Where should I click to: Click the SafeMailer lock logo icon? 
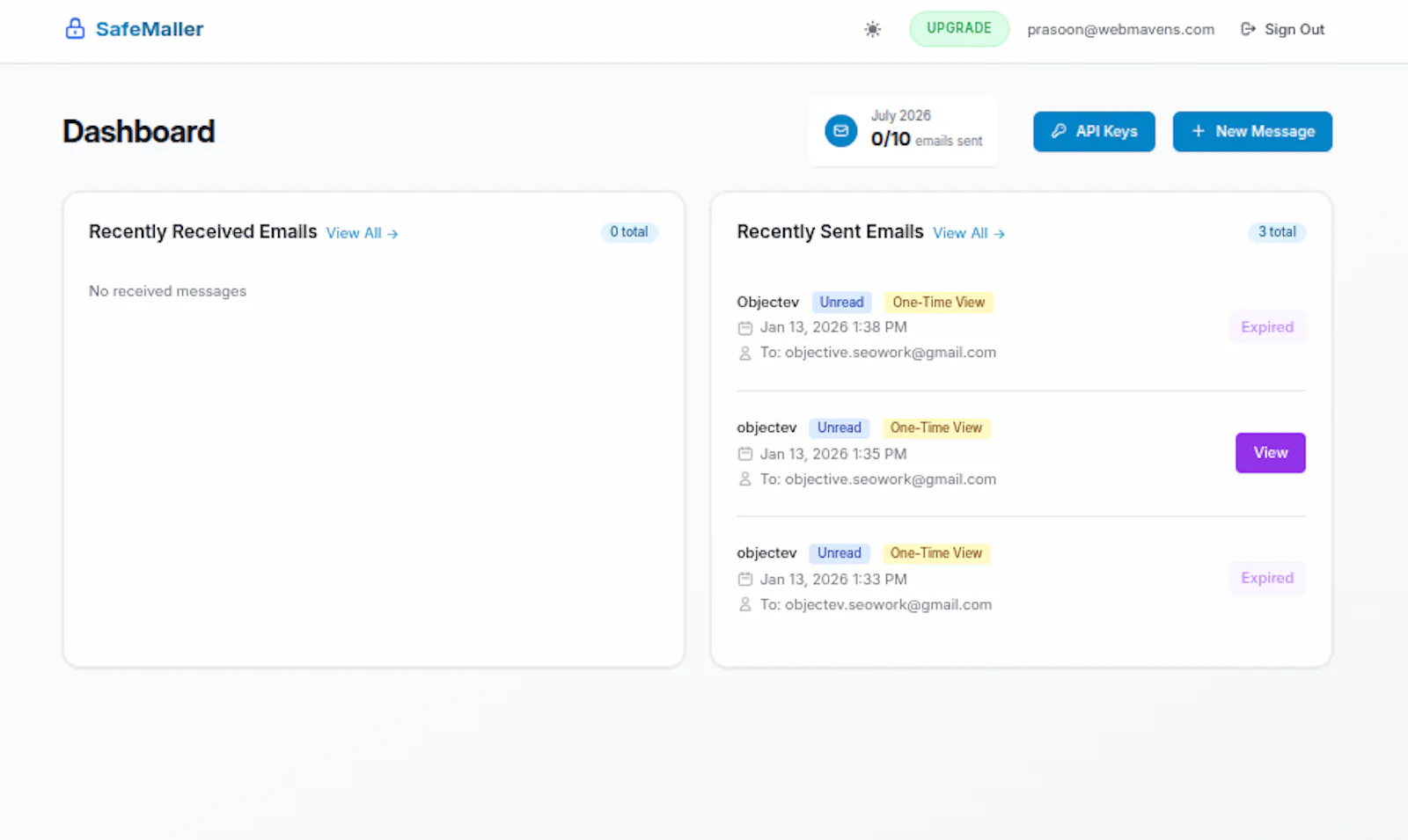pos(75,29)
